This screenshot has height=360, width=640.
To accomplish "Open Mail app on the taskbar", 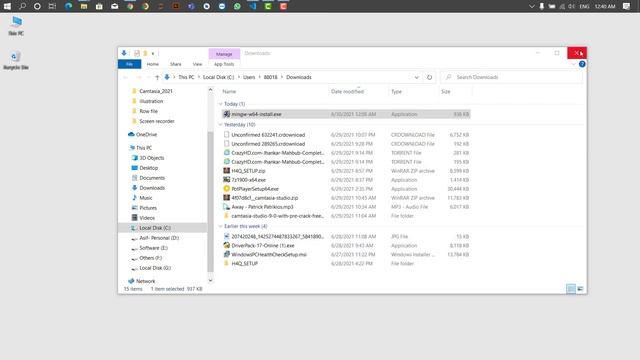I will point(114,6).
